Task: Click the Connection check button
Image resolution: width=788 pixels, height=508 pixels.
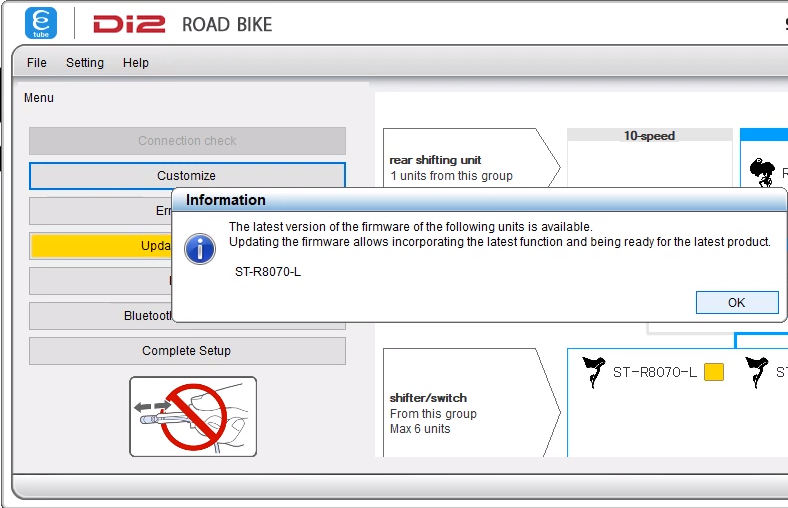Action: point(187,141)
